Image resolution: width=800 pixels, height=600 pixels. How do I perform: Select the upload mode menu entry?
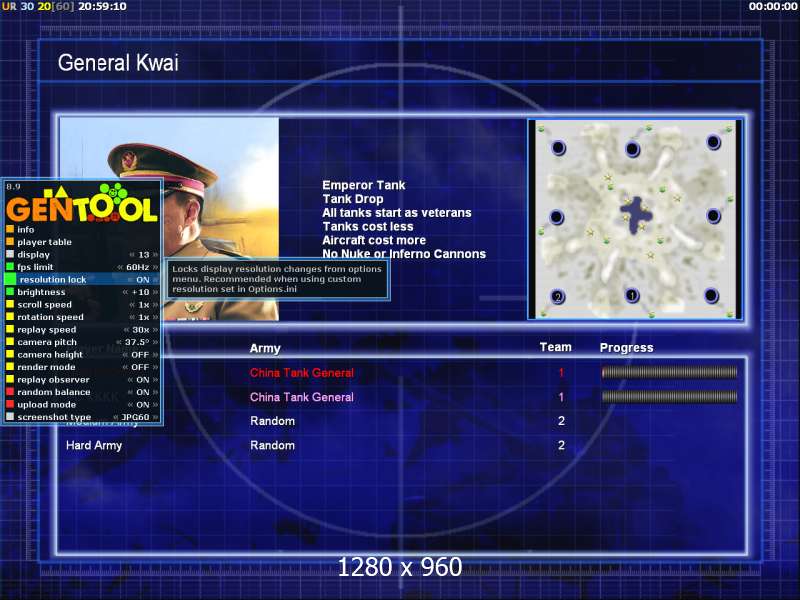(46, 405)
